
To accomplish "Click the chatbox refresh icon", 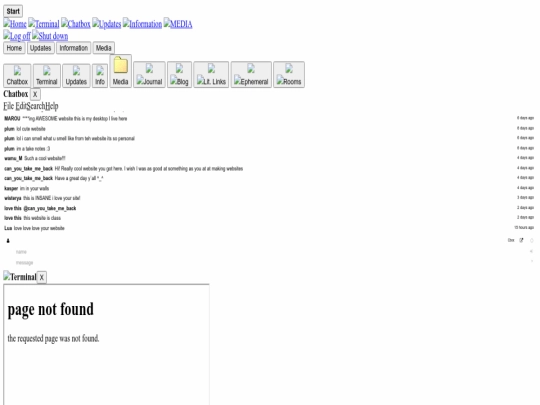I will (532, 240).
